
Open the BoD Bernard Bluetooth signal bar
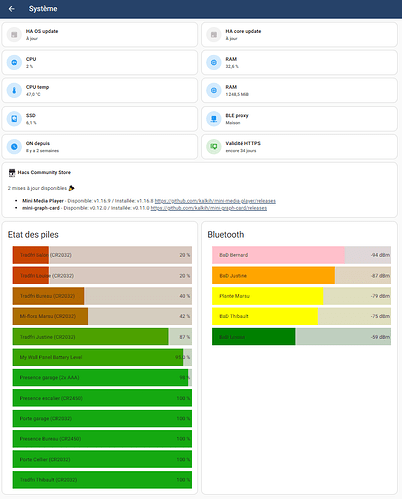(x=301, y=255)
